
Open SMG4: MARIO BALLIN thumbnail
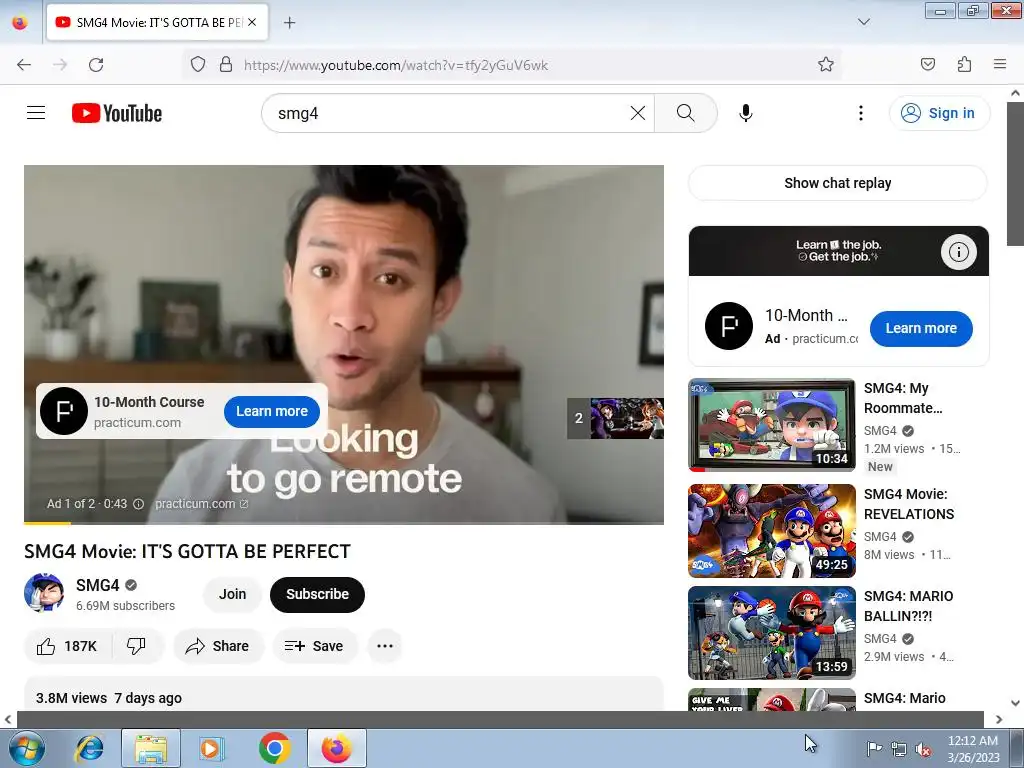pos(772,633)
